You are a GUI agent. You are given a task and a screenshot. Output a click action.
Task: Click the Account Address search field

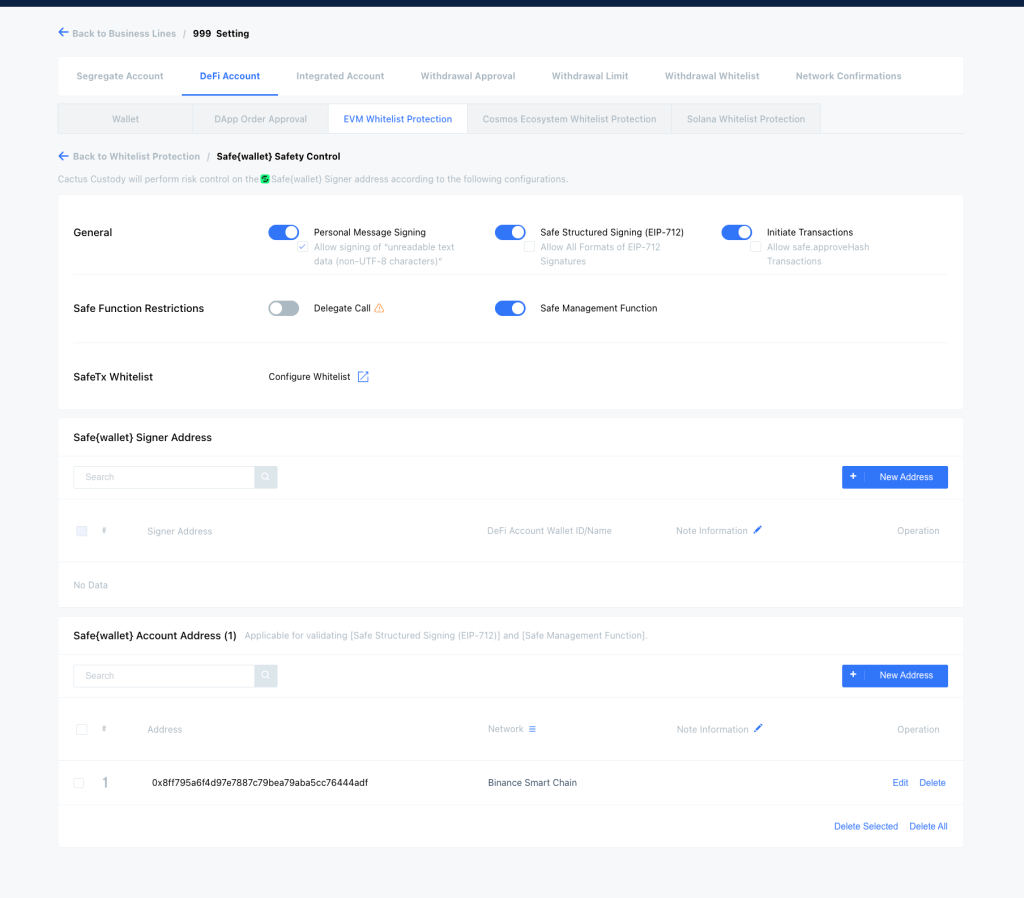[164, 676]
